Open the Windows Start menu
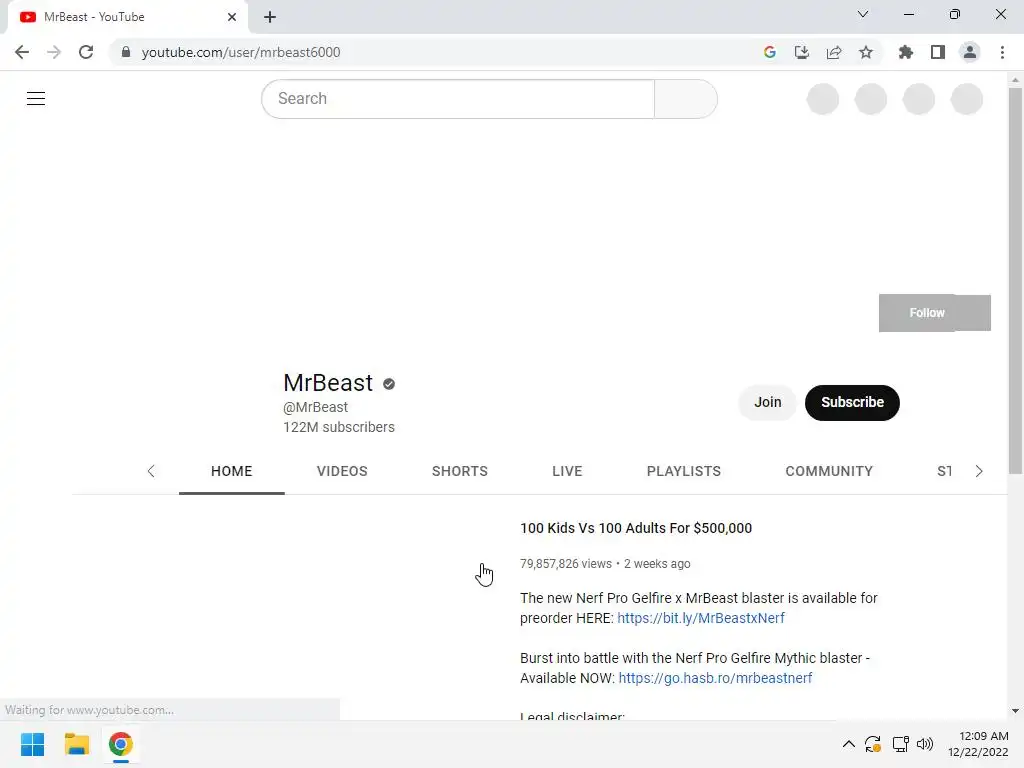1024x768 pixels. click(x=32, y=744)
